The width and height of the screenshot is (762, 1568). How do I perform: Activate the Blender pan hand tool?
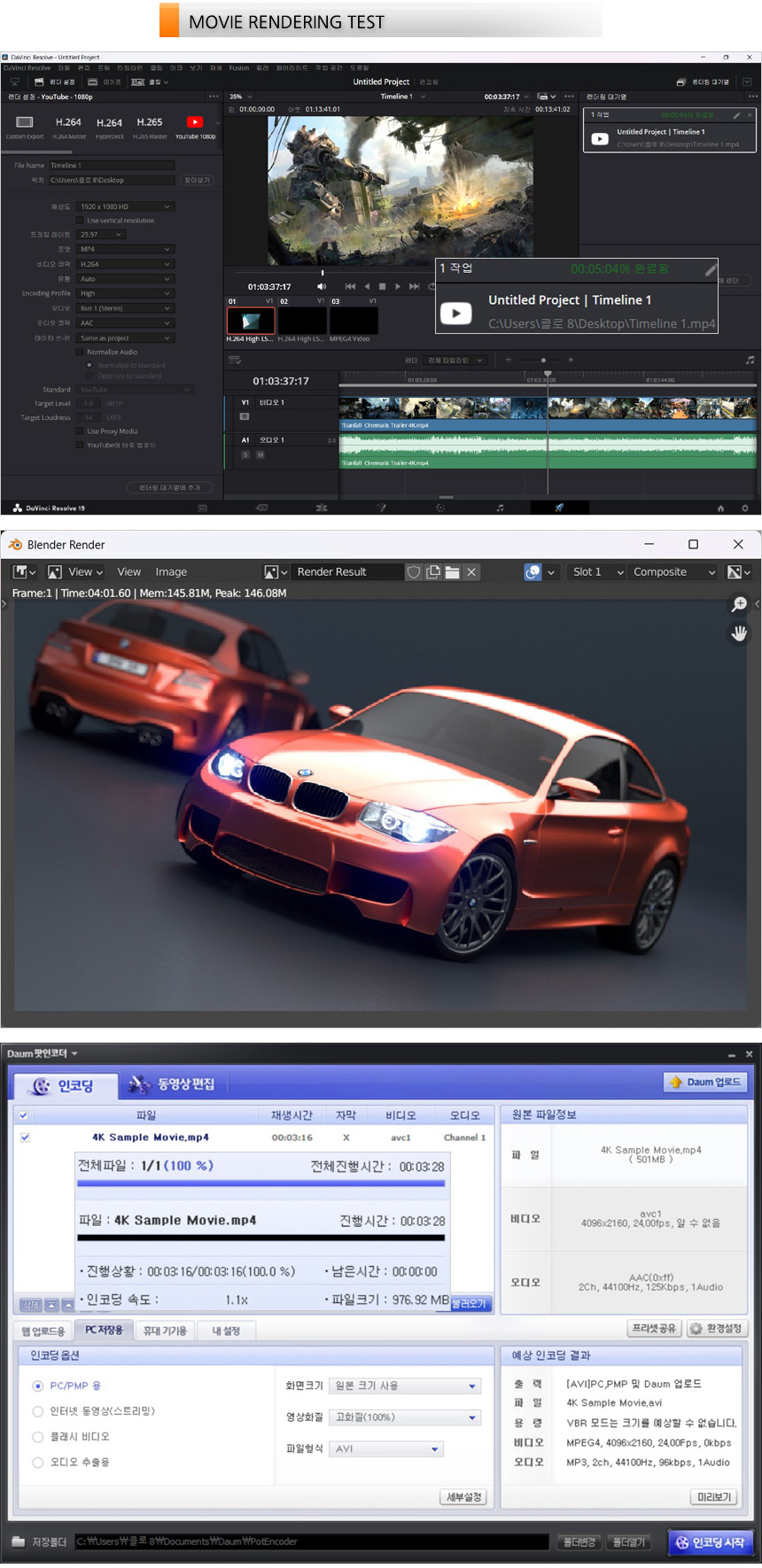pyautogui.click(x=738, y=633)
